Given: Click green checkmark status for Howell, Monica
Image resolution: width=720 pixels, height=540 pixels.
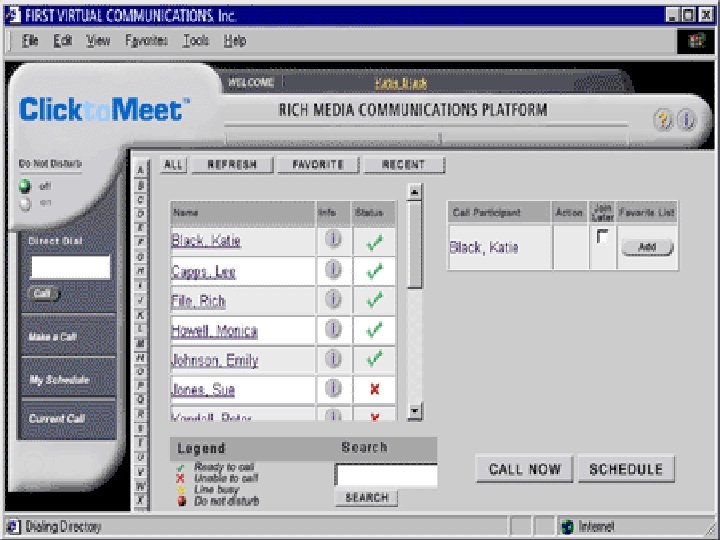Looking at the screenshot, I should [x=375, y=330].
